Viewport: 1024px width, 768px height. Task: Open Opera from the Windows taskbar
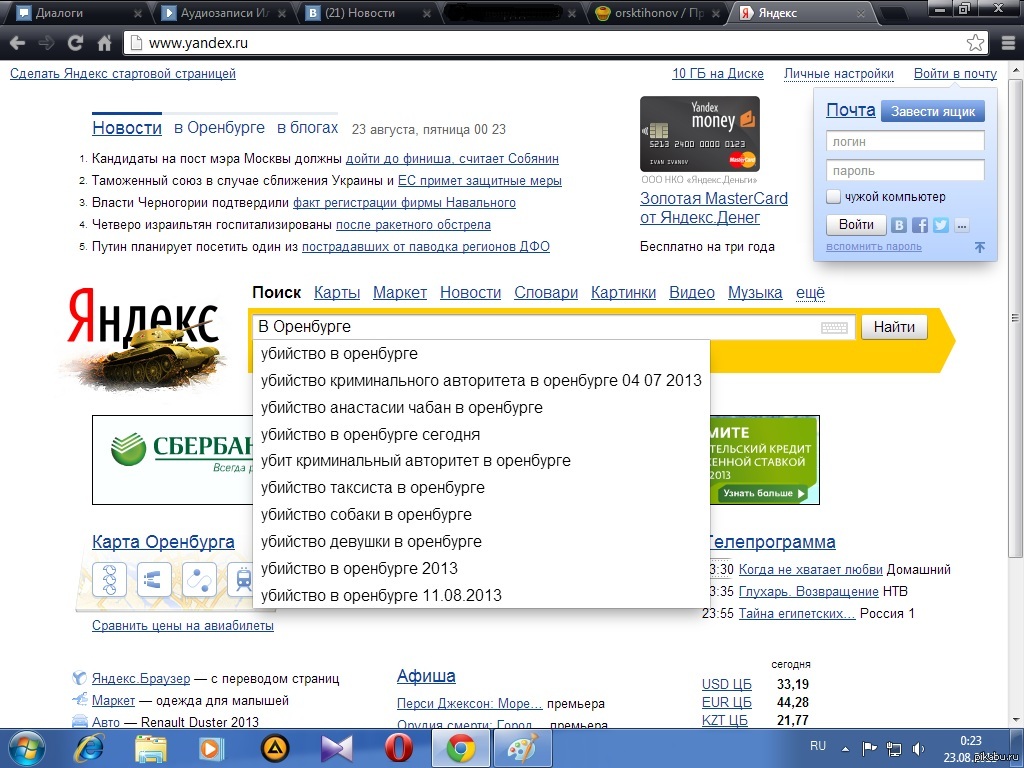pos(400,748)
